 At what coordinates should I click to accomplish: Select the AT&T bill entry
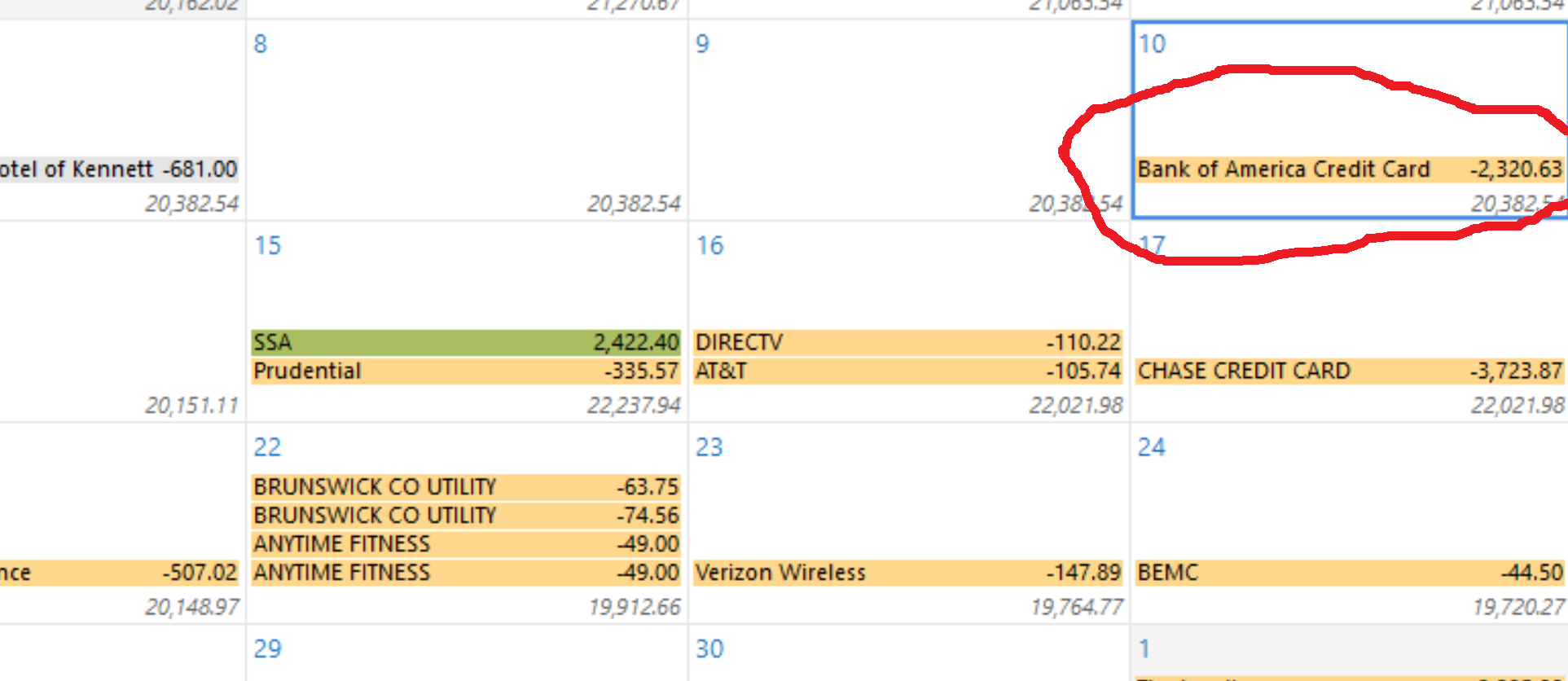click(908, 371)
